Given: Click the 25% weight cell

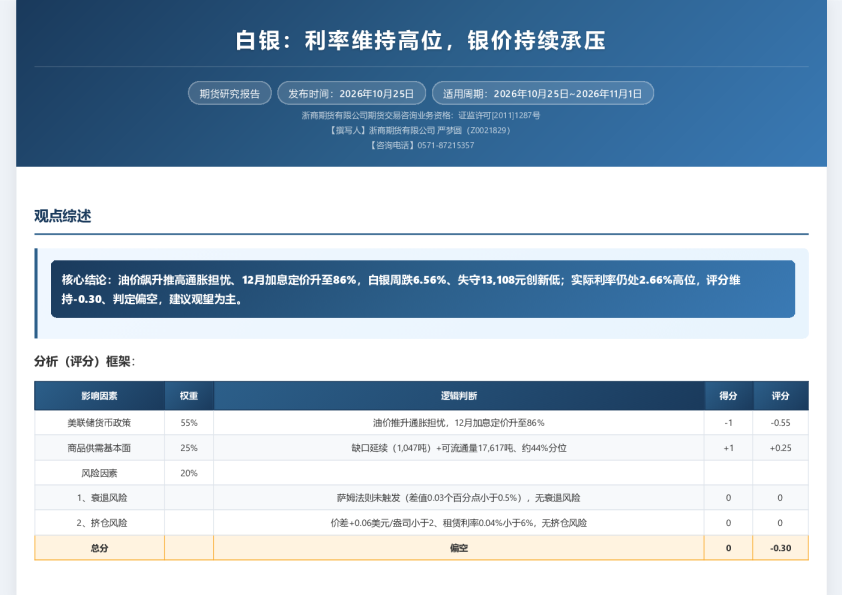Looking at the screenshot, I should (189, 448).
